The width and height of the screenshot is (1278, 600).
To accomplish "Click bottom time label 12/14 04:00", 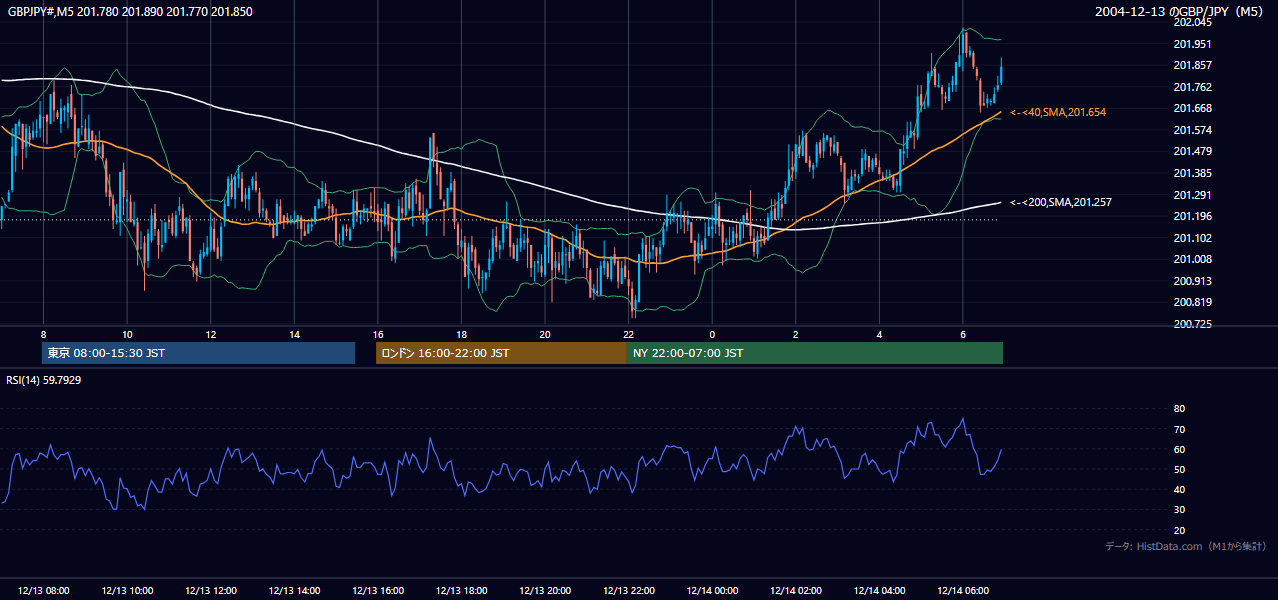I will 880,591.
